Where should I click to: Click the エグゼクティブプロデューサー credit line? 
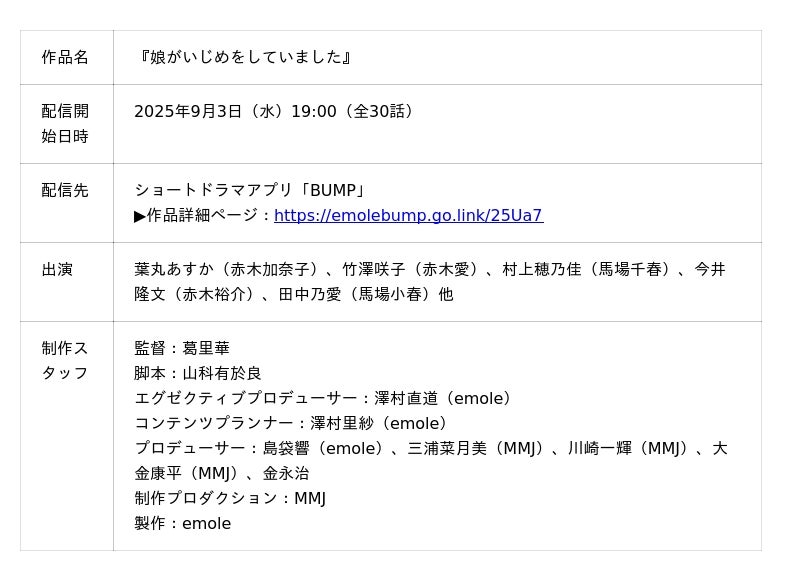point(325,398)
